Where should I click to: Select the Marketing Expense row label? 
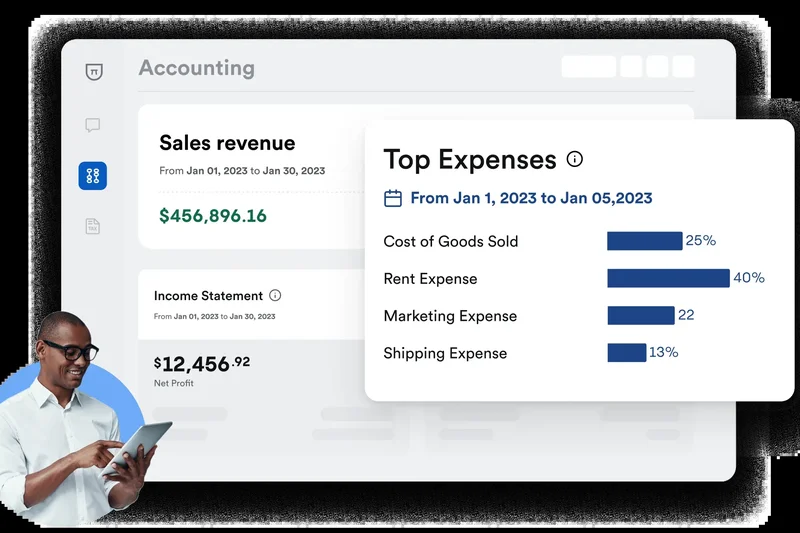[x=450, y=316]
